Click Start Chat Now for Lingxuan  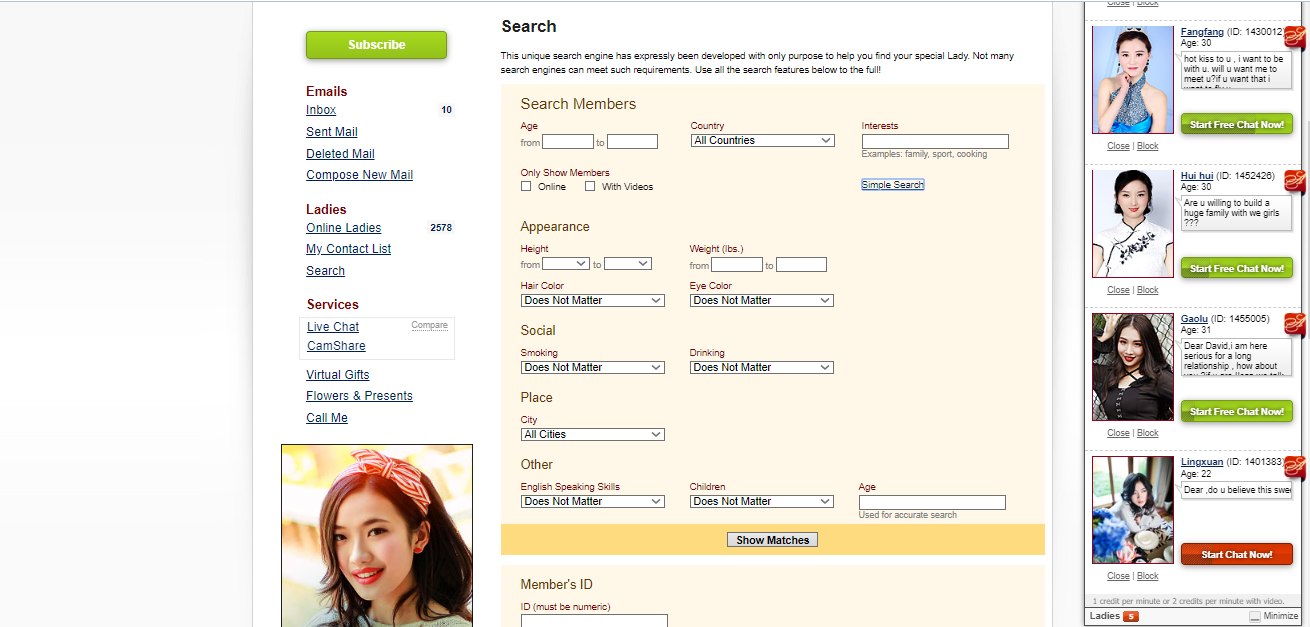coord(1236,554)
